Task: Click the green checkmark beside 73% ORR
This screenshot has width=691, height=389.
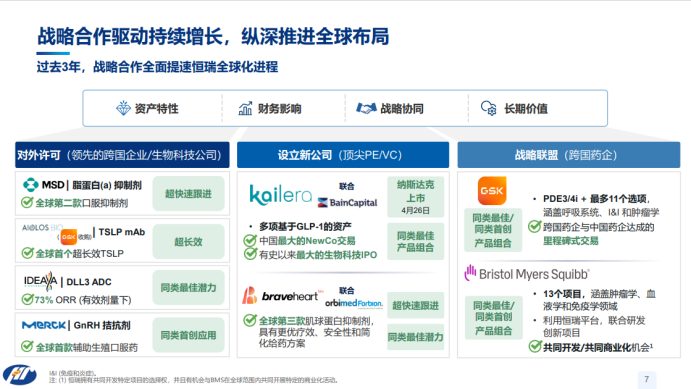Action: pyautogui.click(x=27, y=300)
